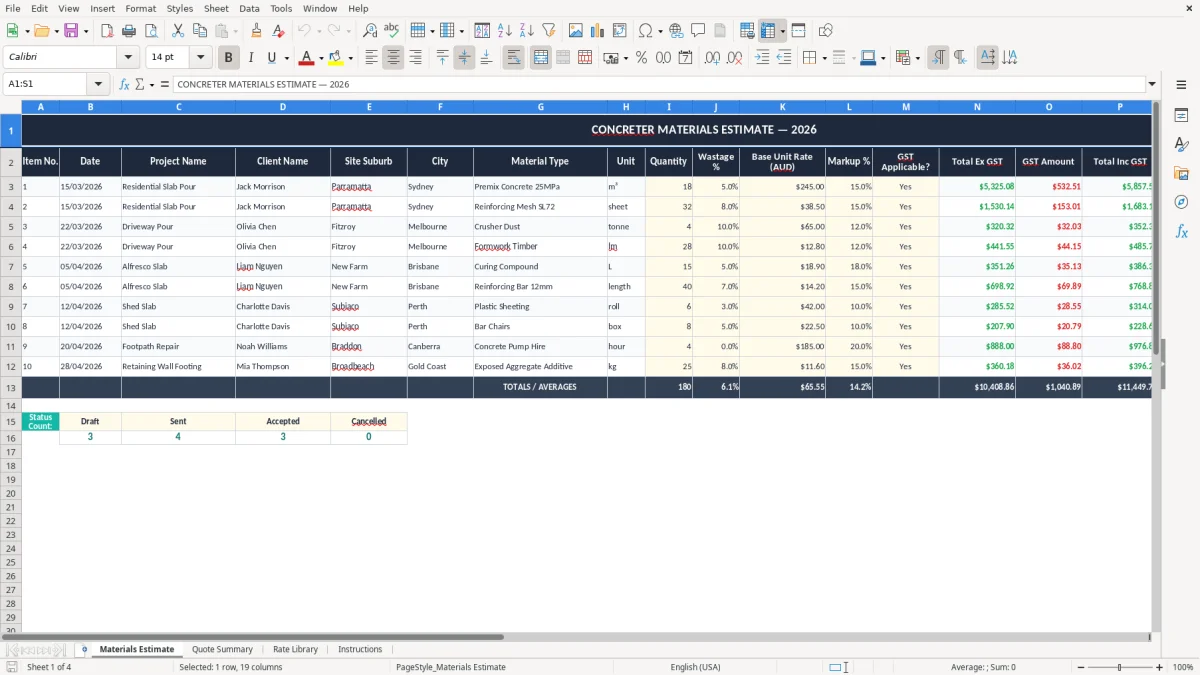The width and height of the screenshot is (1200, 675).
Task: Click Sort Ascending icon
Action: pos(504,31)
